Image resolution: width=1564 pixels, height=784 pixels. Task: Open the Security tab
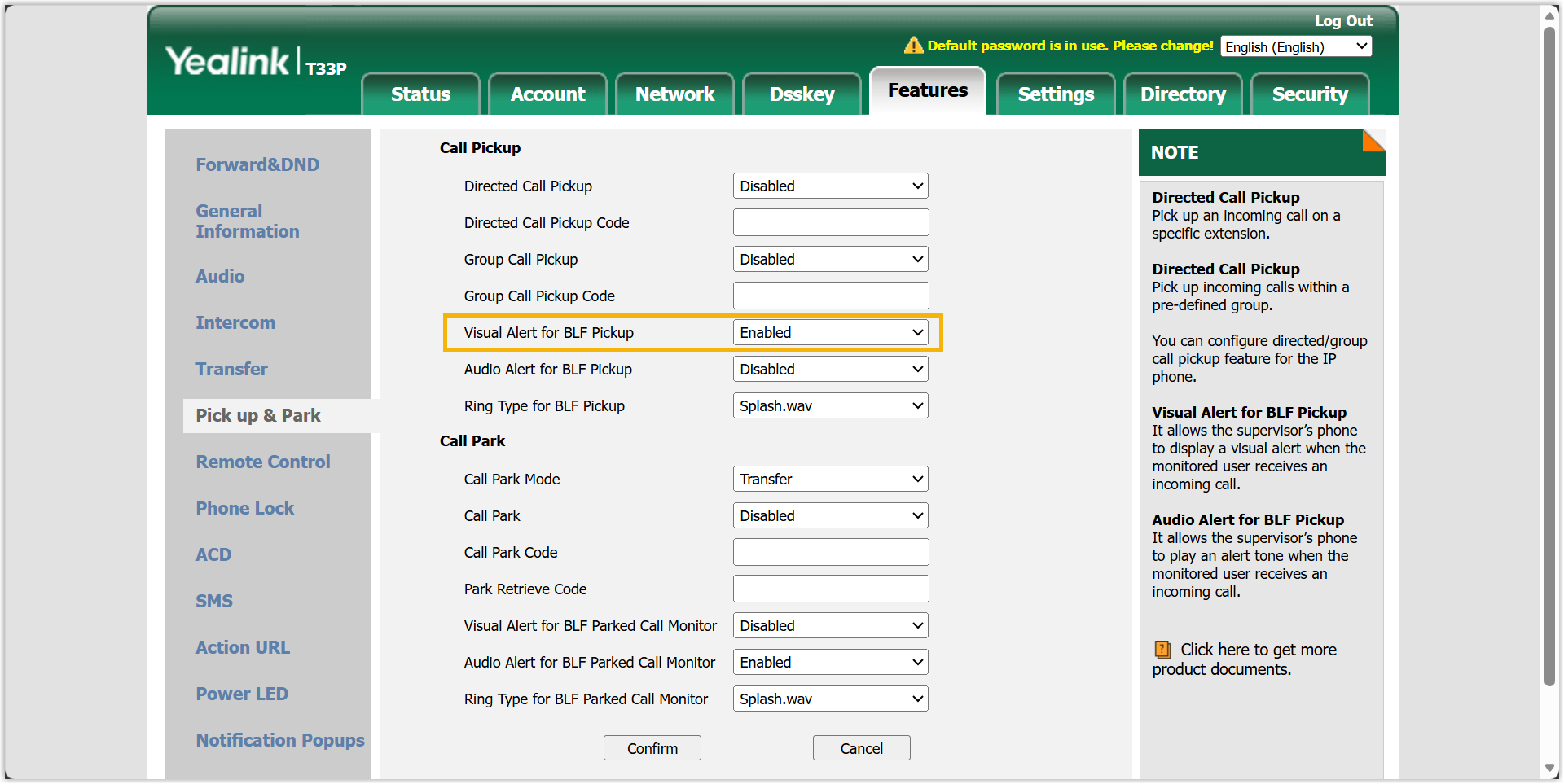1310,94
